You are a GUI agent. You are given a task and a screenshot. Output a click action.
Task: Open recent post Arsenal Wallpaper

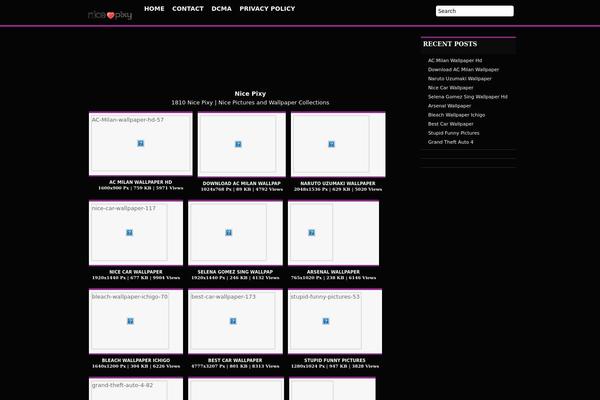(x=450, y=106)
